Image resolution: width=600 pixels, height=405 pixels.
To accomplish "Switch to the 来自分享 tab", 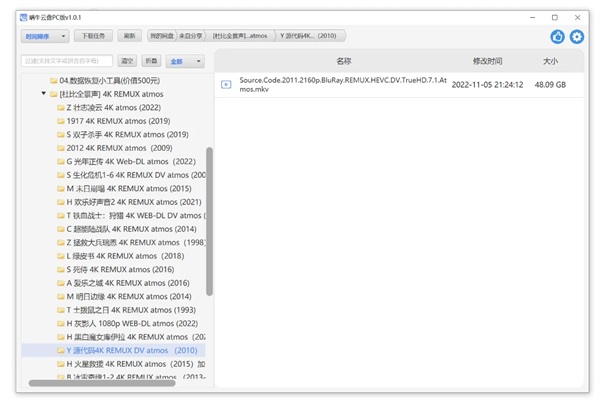I will 191,36.
